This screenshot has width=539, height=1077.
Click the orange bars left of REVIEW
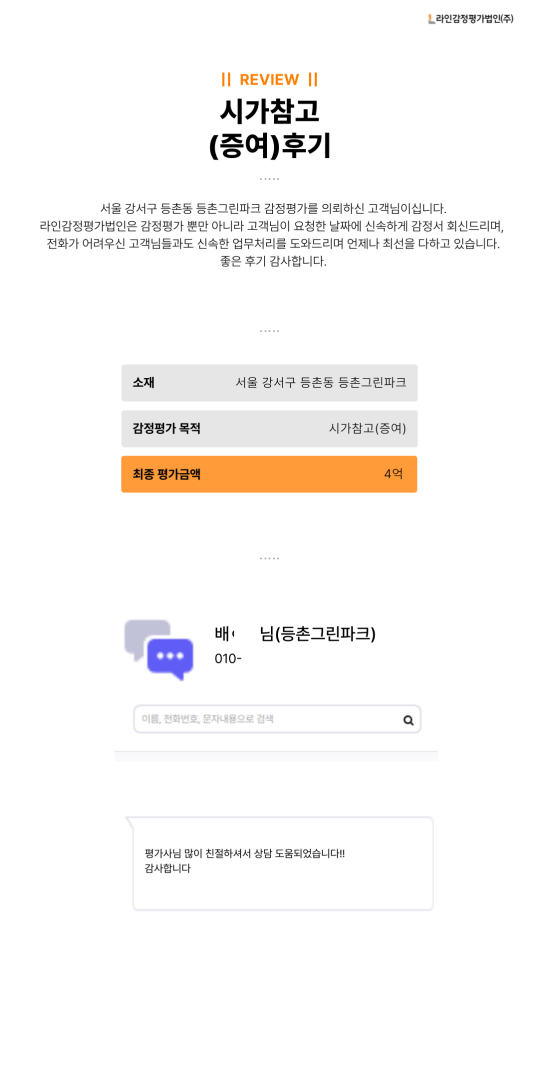click(x=226, y=80)
